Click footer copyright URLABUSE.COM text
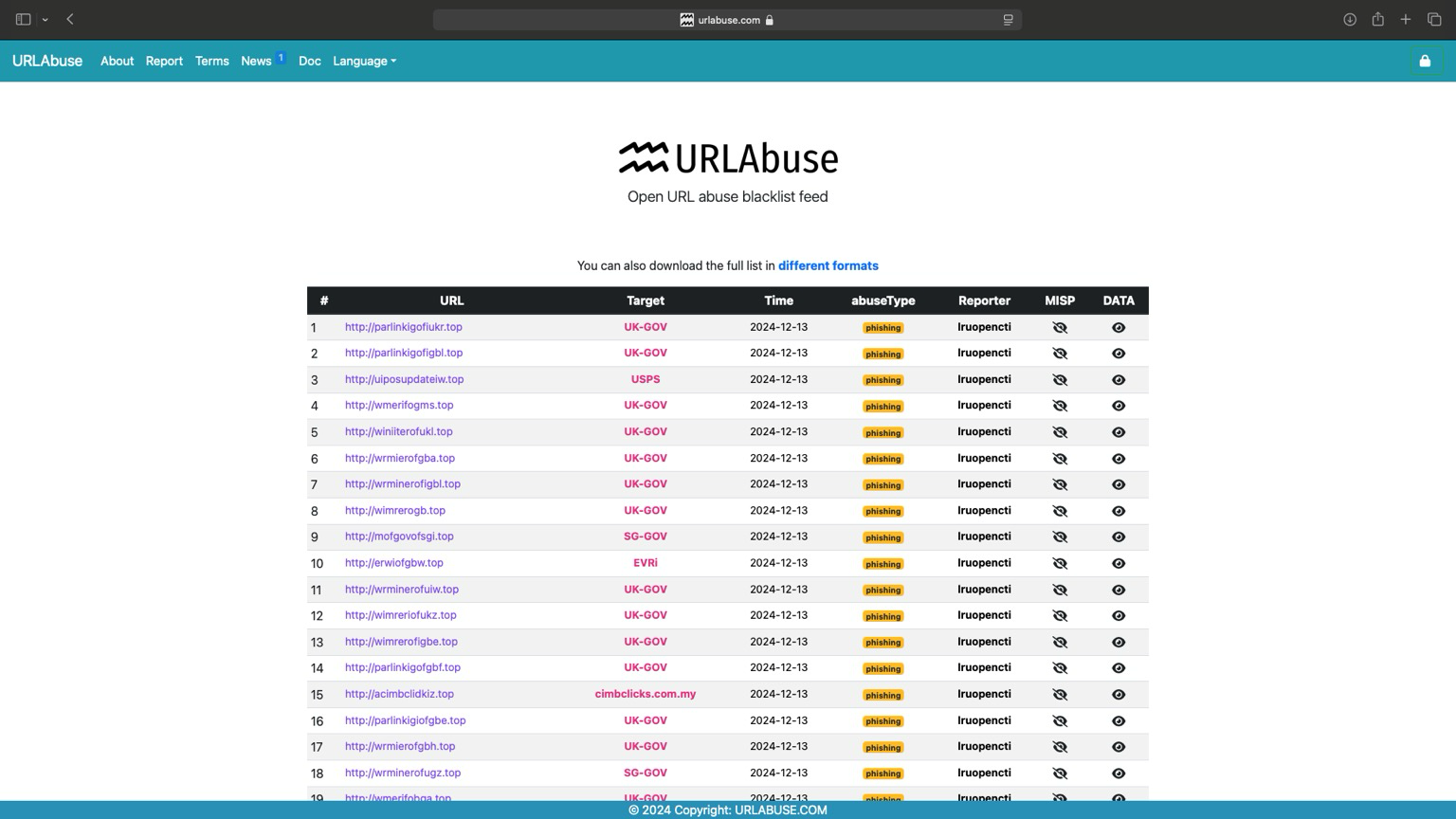1456x819 pixels. click(x=728, y=810)
